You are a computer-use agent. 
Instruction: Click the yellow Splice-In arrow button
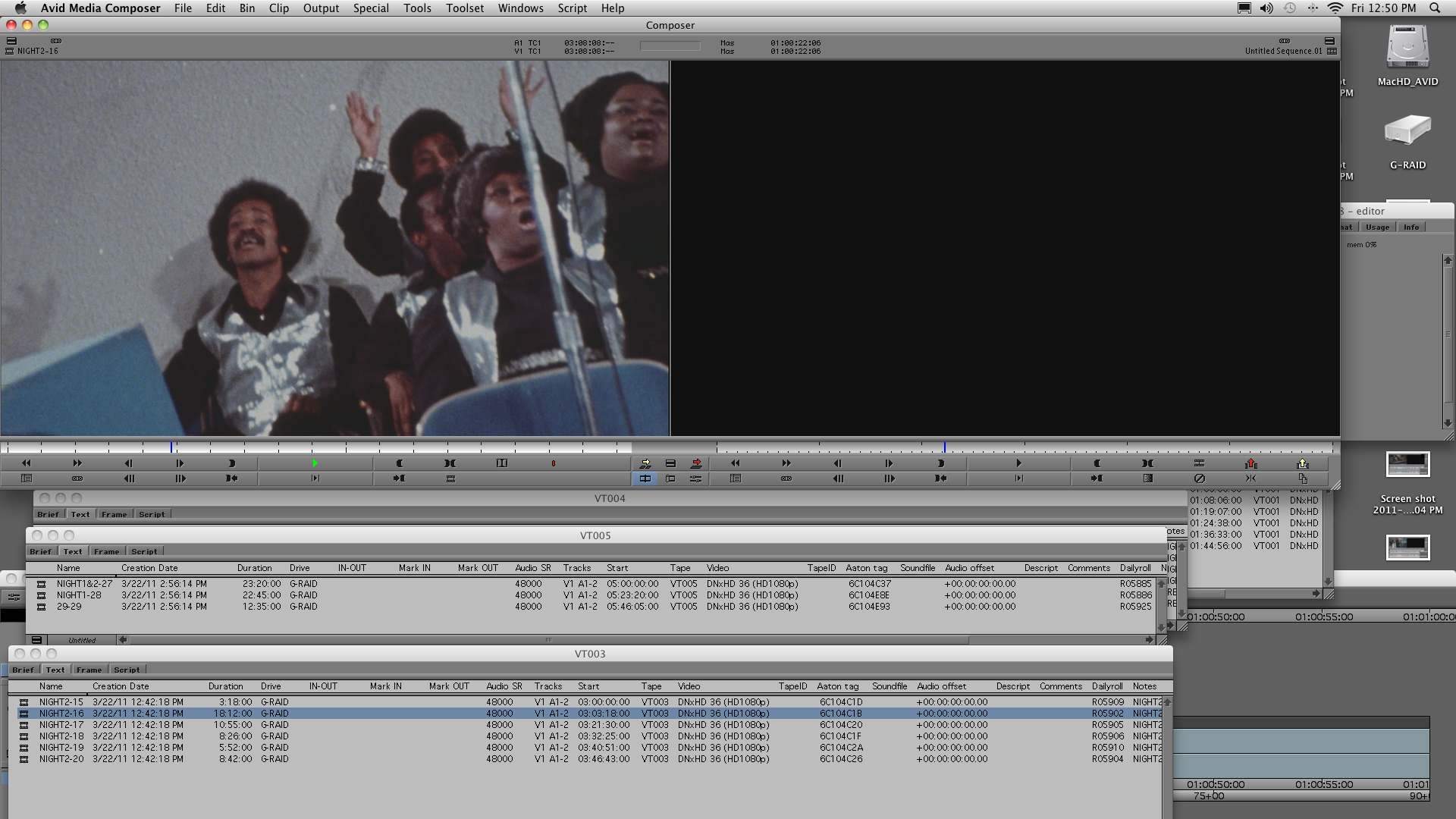(x=645, y=463)
